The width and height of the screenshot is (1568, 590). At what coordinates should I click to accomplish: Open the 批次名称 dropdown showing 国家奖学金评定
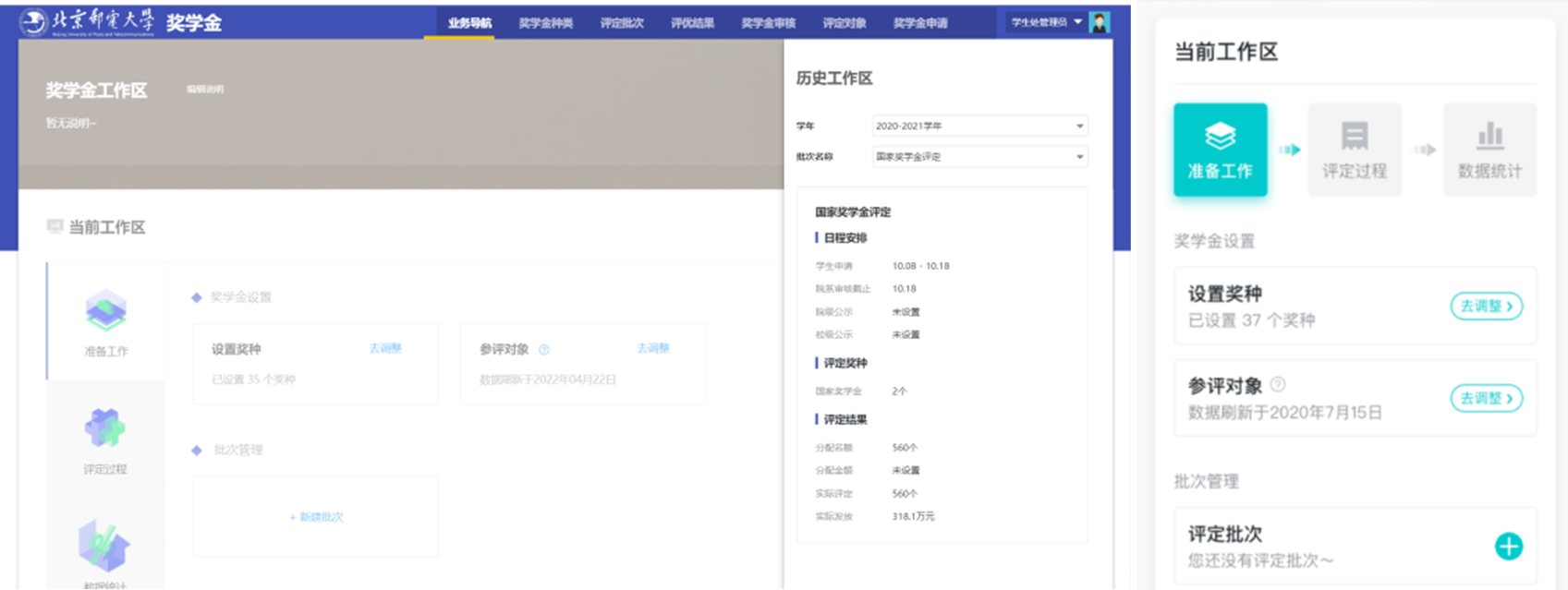coord(979,157)
